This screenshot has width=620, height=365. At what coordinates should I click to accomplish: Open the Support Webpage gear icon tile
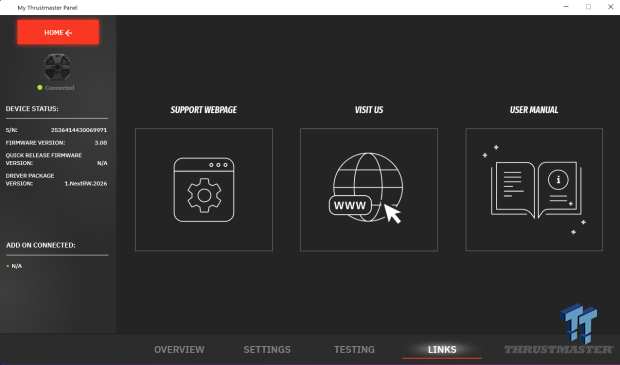pos(204,189)
